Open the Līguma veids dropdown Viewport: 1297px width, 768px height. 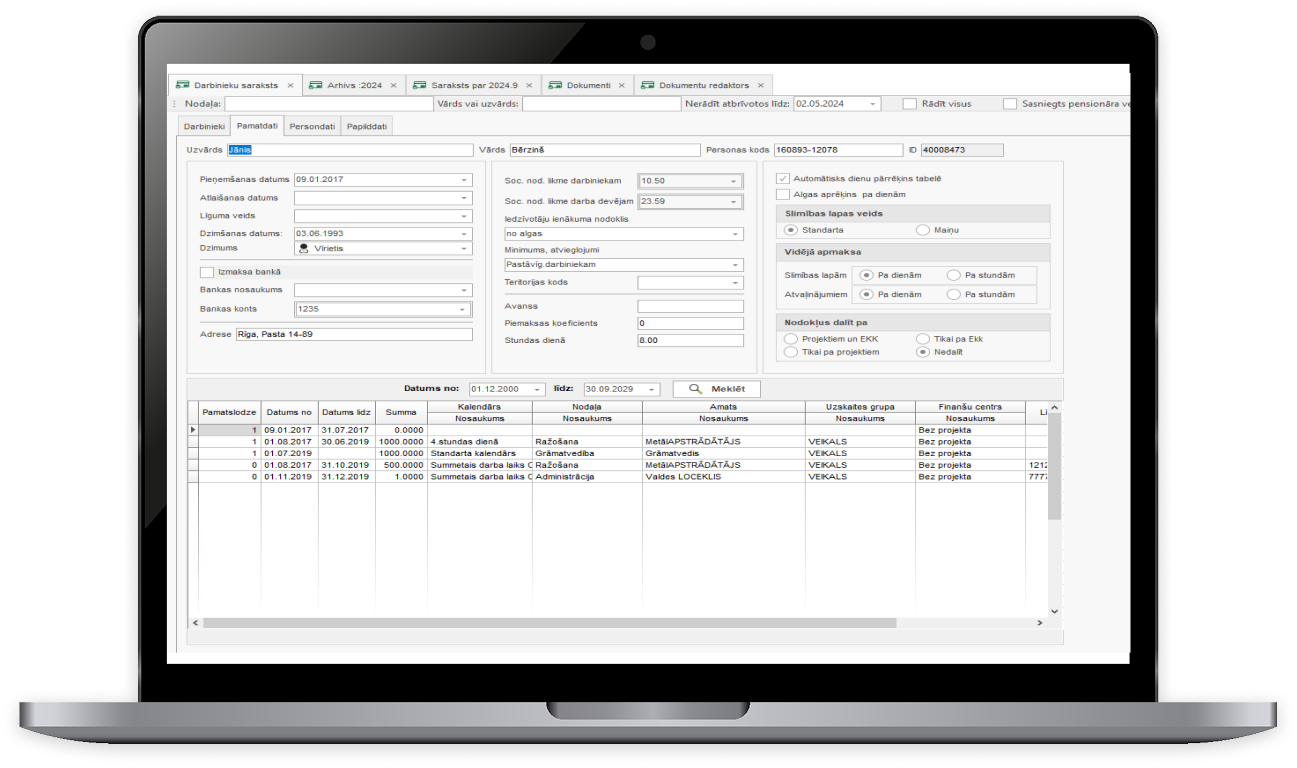464,216
